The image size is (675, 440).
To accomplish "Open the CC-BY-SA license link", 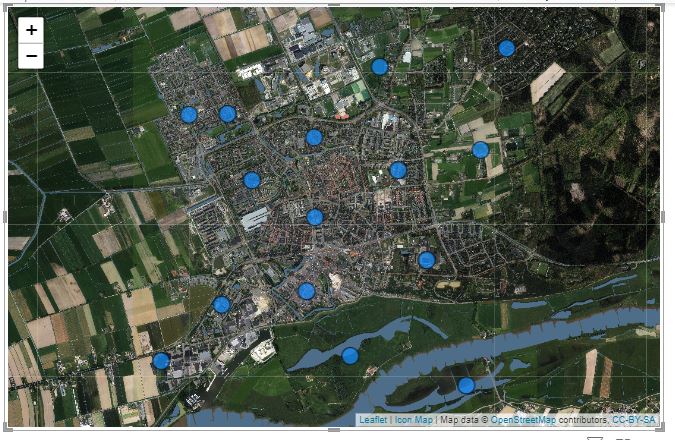I will tap(634, 420).
